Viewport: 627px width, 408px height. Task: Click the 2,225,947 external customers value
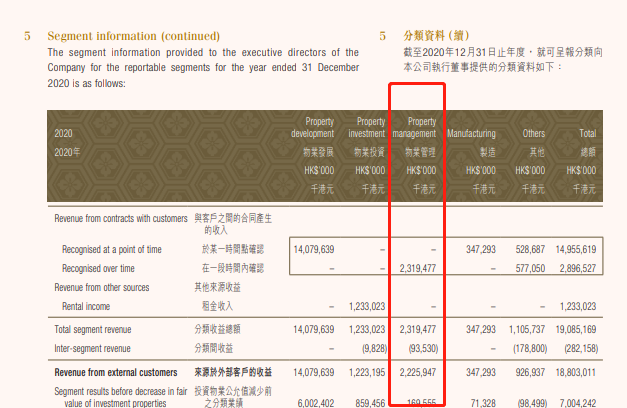coord(415,372)
